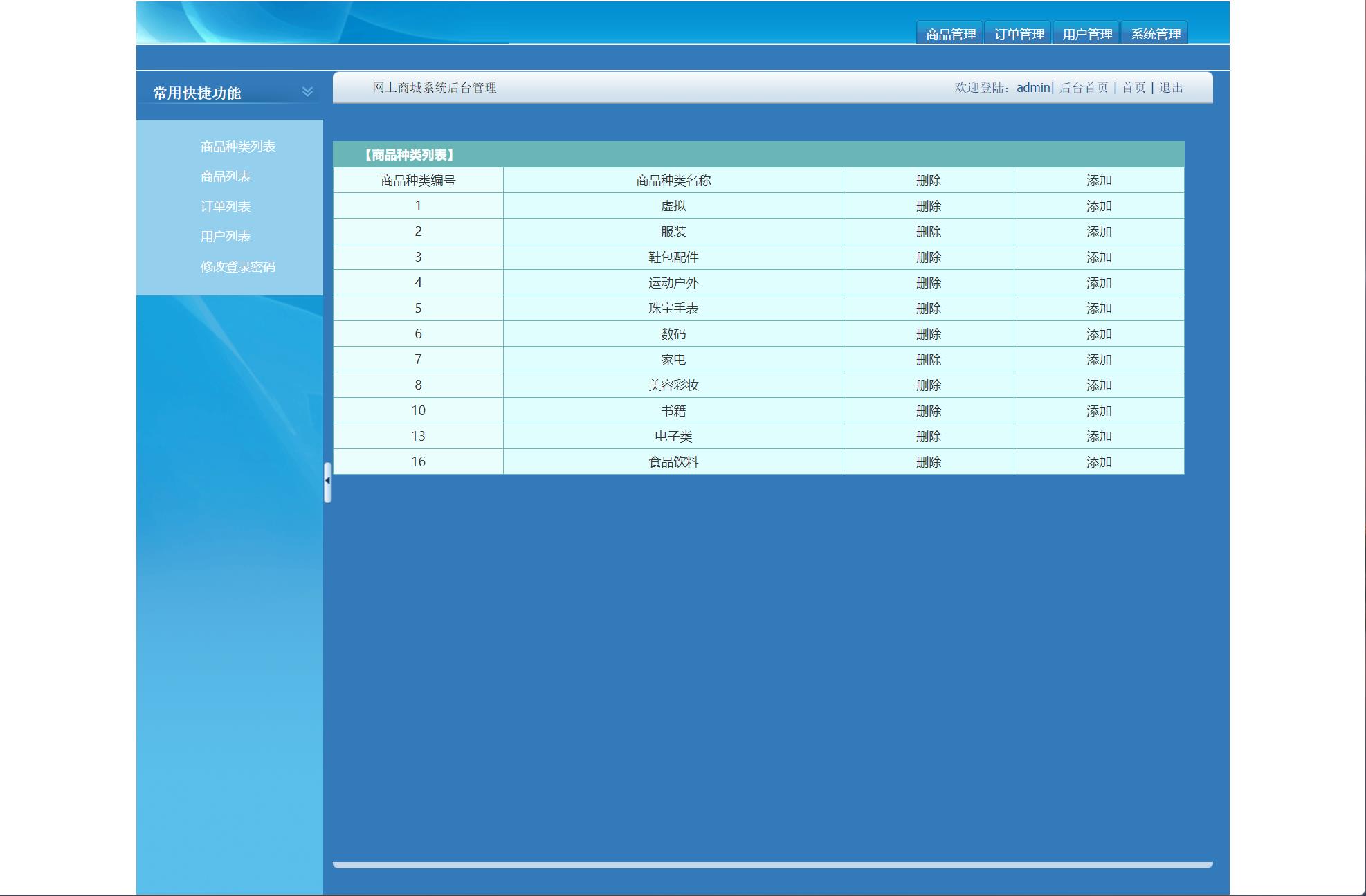Screen dimensions: 1366x896
Task: Delete the 鞋包配件 category
Action: 928,257
